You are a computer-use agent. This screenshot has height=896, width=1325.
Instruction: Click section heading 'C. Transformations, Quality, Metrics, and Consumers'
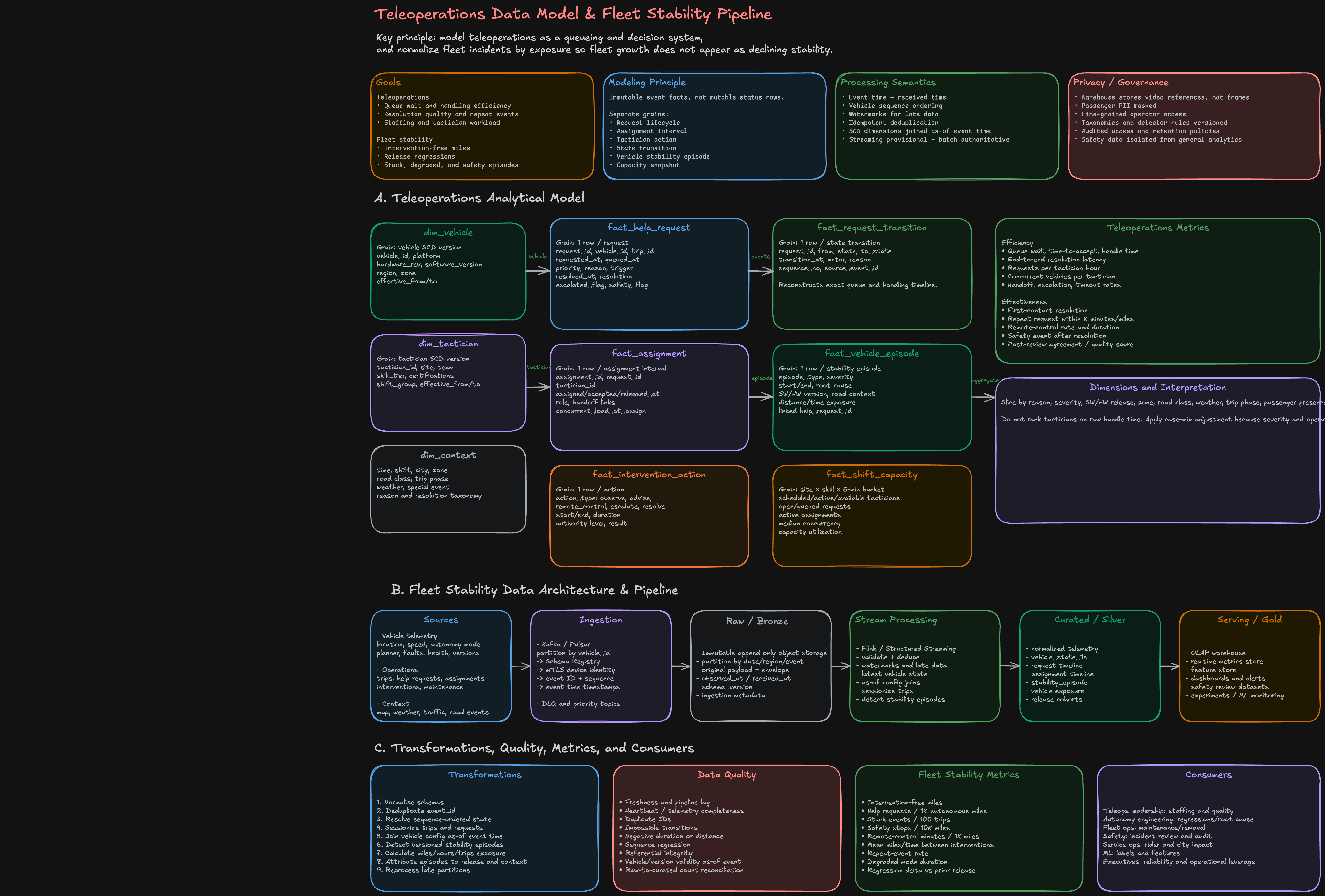tap(534, 748)
